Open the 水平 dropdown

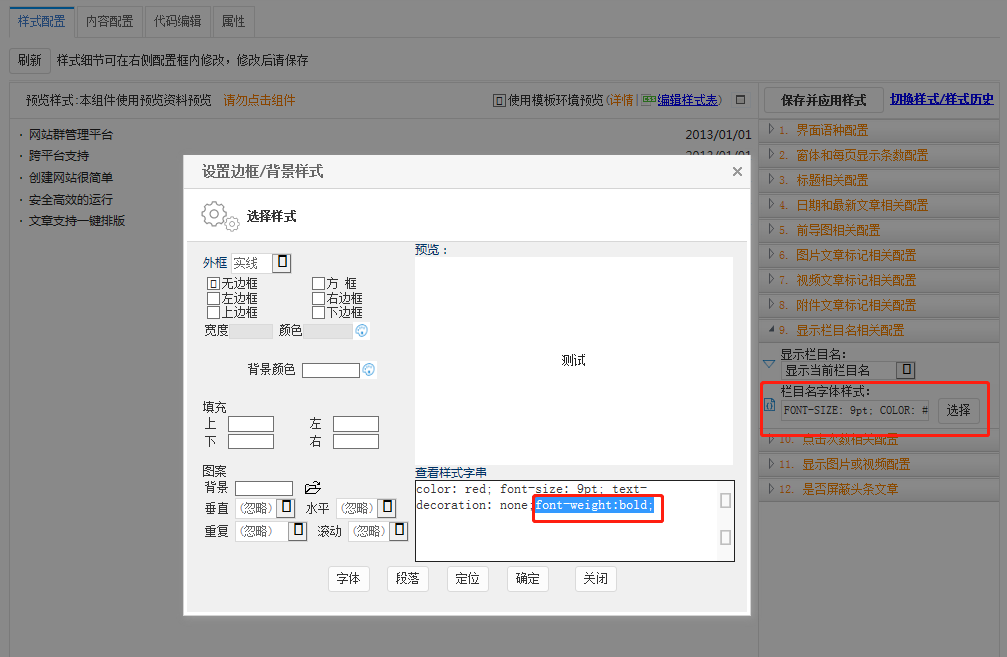click(387, 507)
